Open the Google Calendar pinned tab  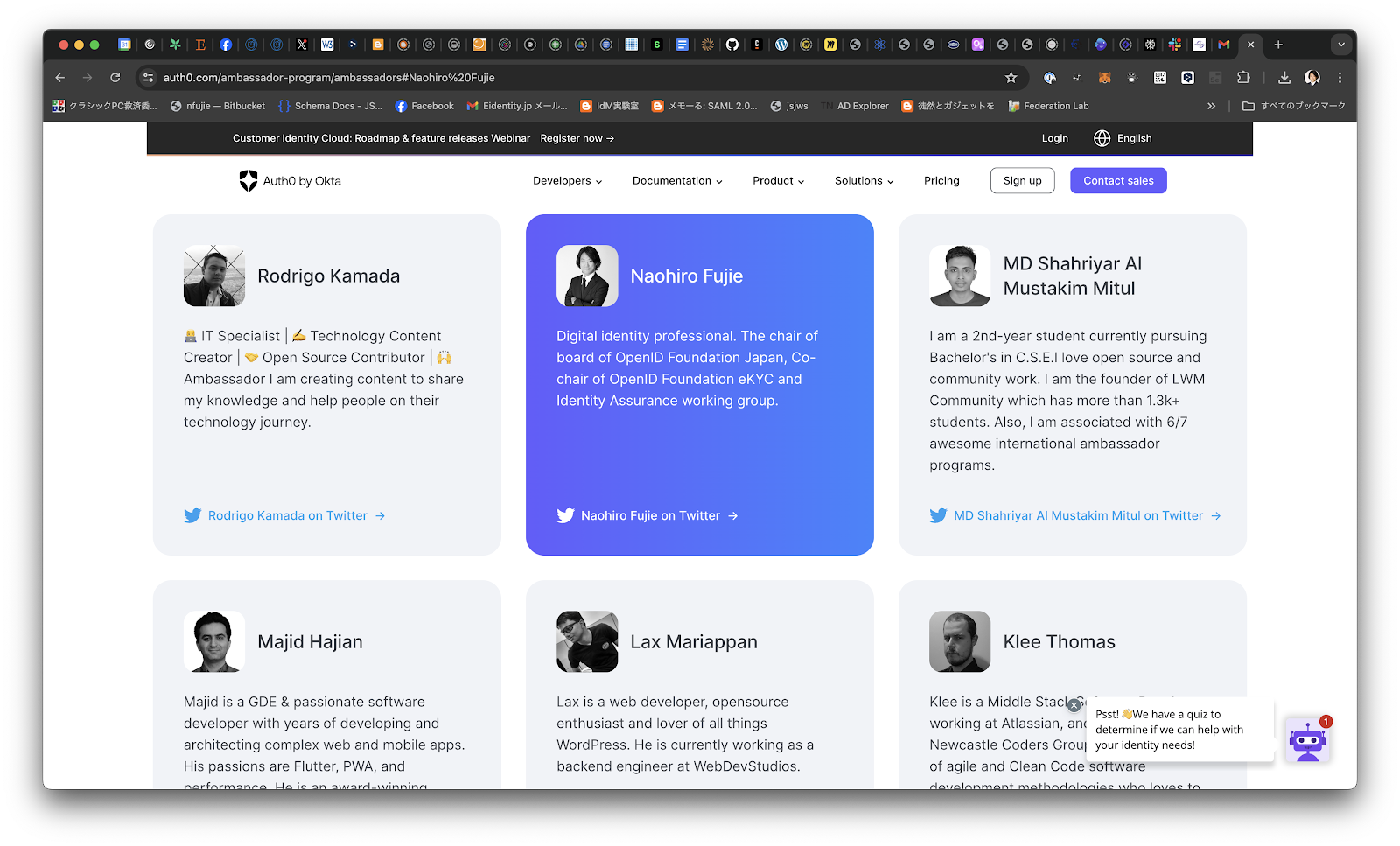124,45
